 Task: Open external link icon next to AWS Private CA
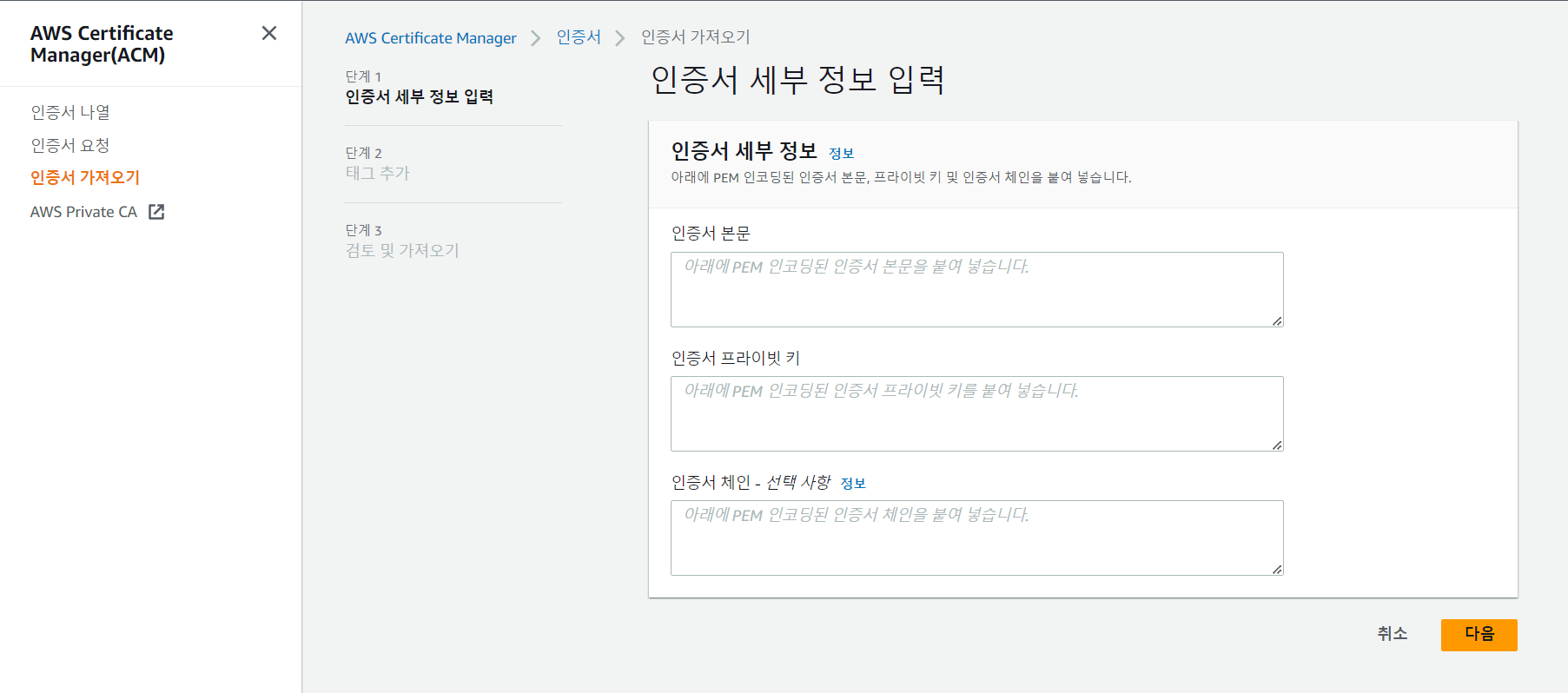click(156, 212)
